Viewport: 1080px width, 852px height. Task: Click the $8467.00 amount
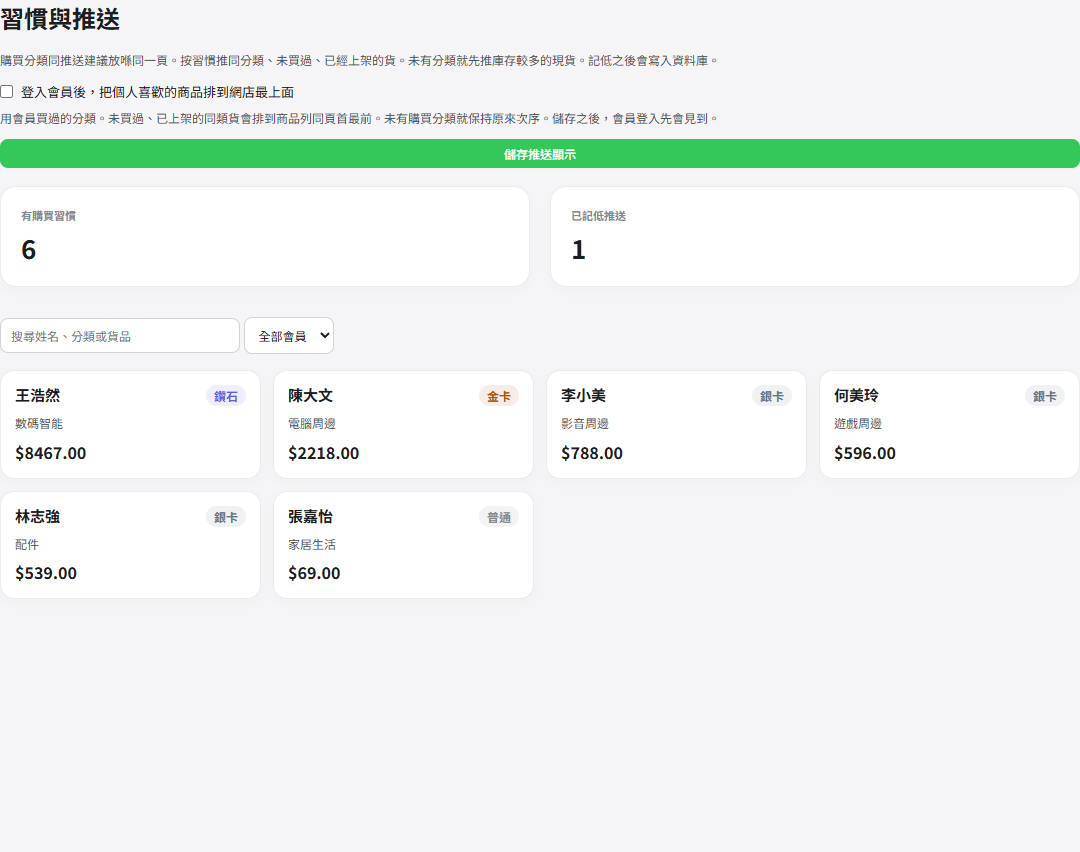51,453
